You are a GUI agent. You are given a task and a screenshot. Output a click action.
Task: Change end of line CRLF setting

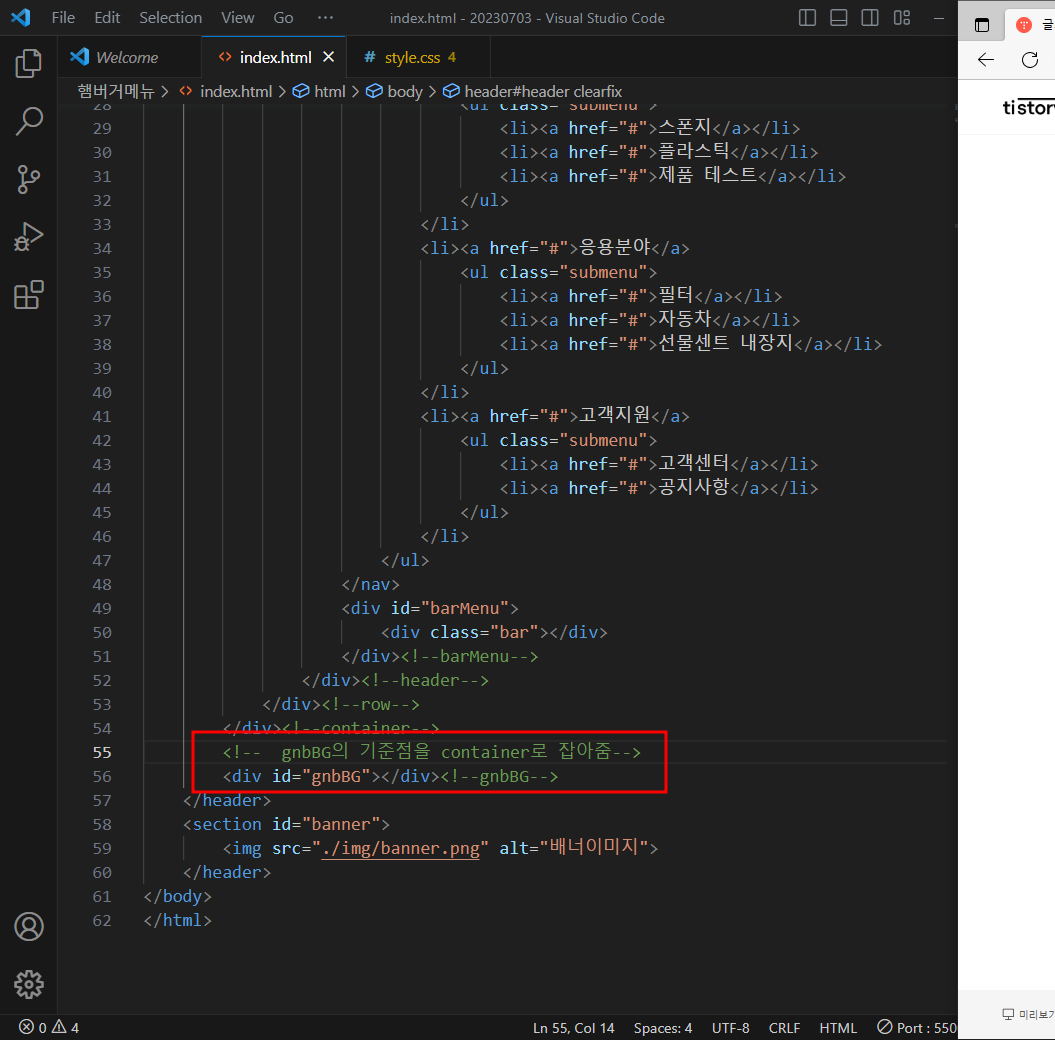784,1027
